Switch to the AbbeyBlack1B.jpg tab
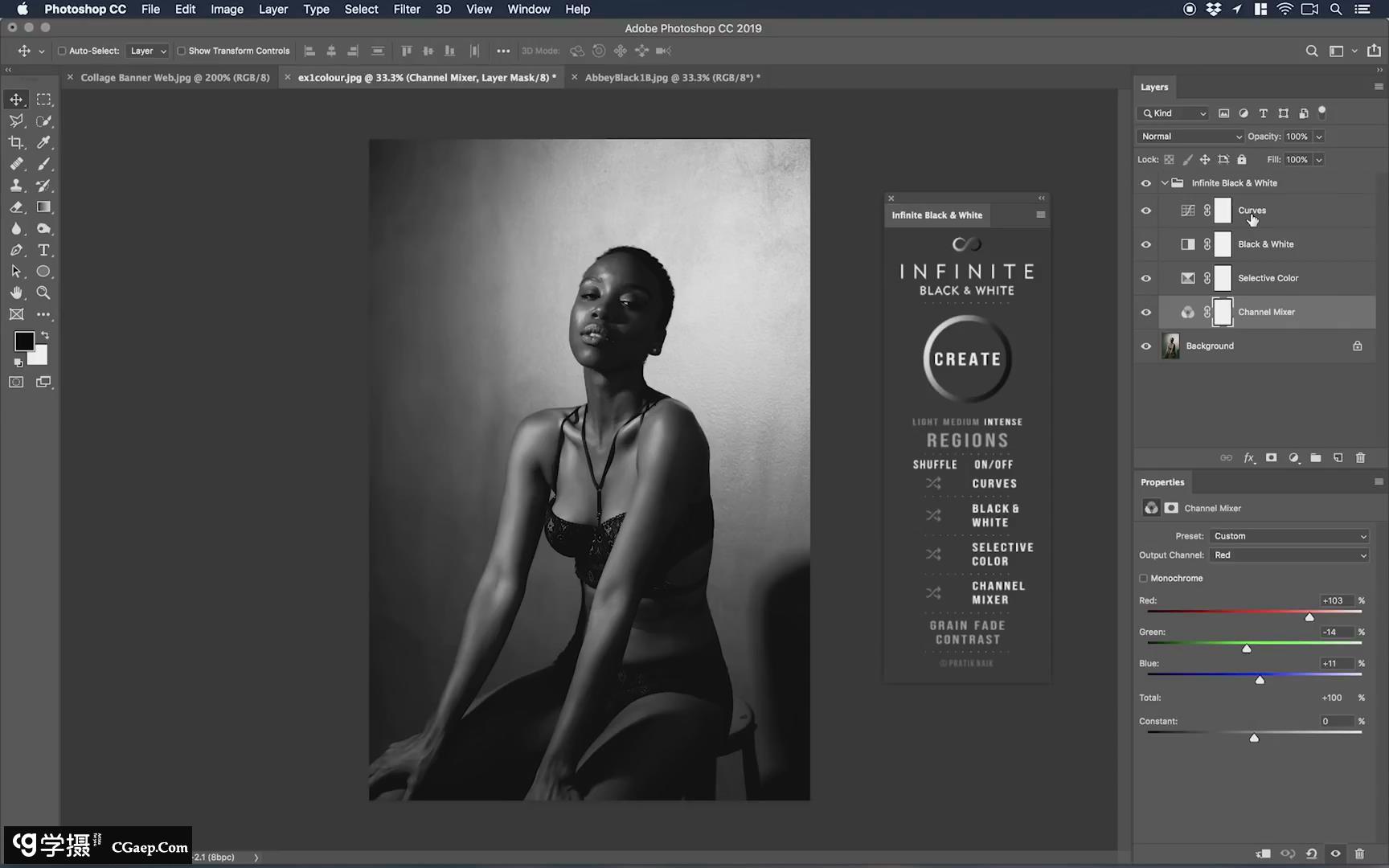This screenshot has width=1389, height=868. pyautogui.click(x=669, y=78)
